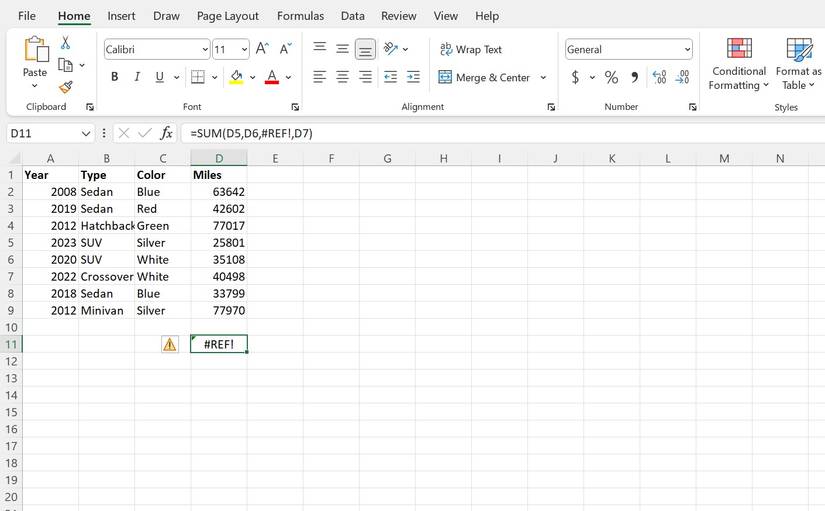
Task: Apply Comma Style
Action: point(635,77)
